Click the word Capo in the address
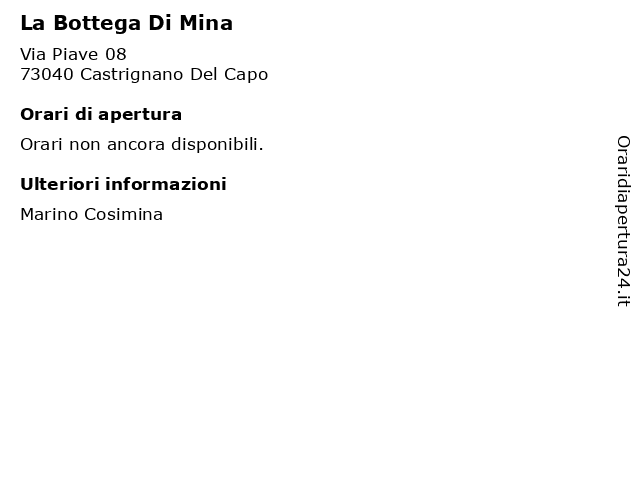The height and width of the screenshot is (480, 640). click(246, 75)
